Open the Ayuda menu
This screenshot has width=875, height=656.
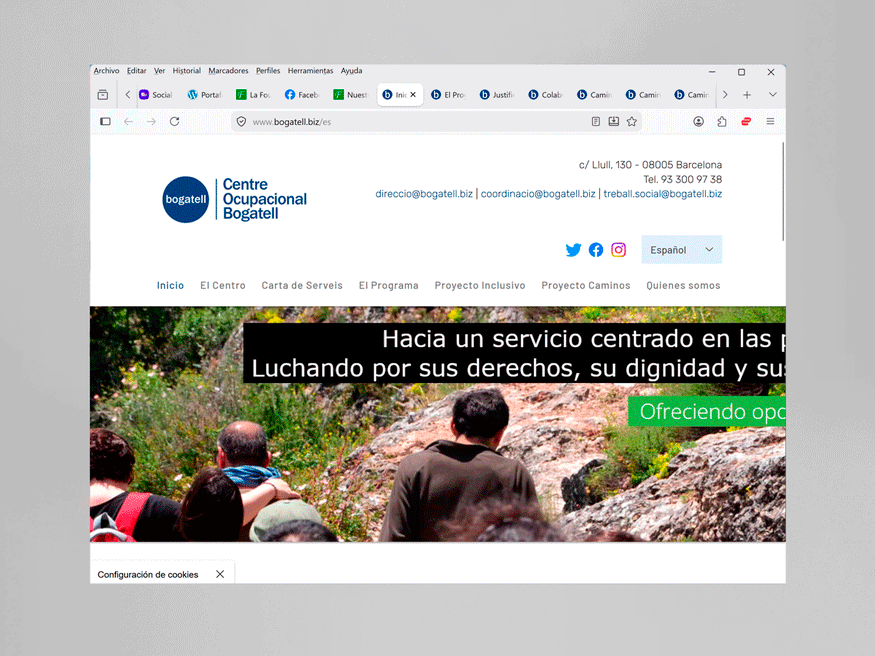coord(352,71)
